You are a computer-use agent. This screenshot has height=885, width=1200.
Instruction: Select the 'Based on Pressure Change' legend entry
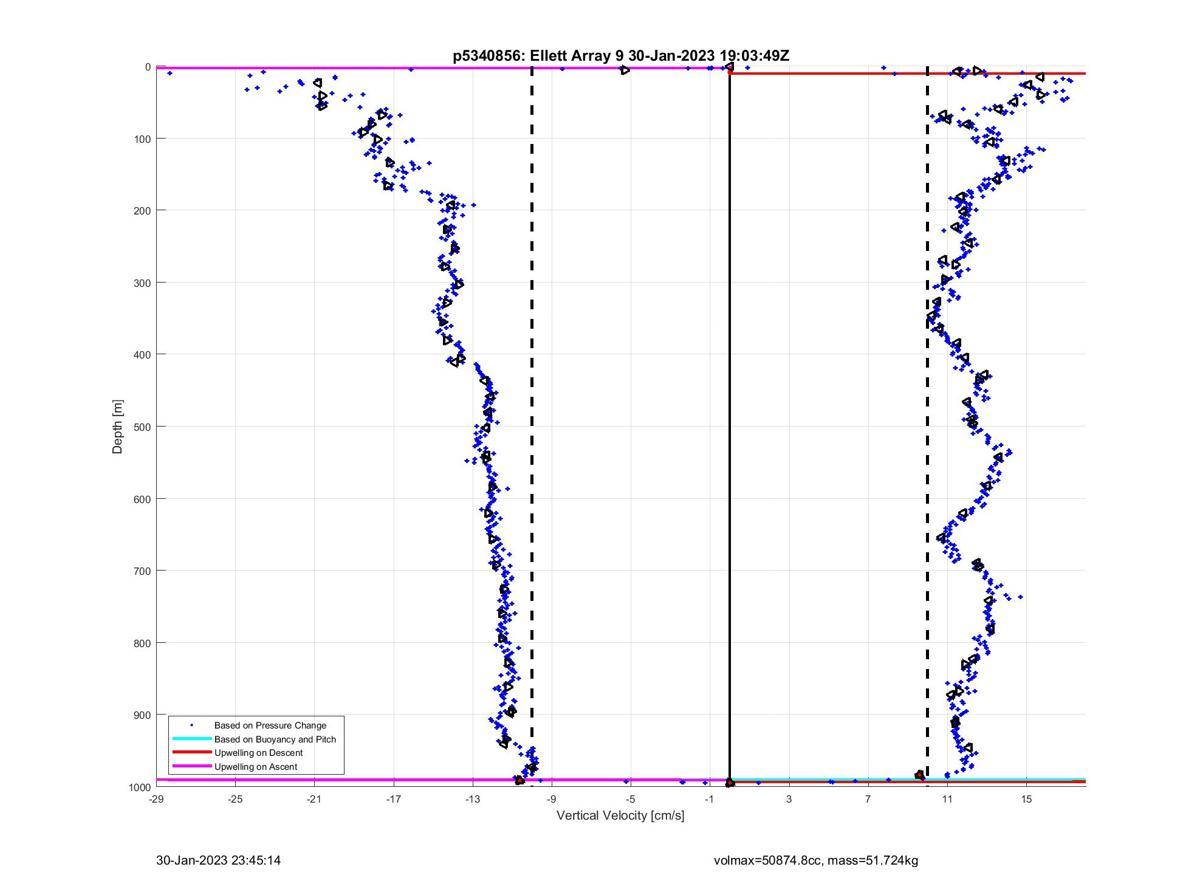[270, 725]
